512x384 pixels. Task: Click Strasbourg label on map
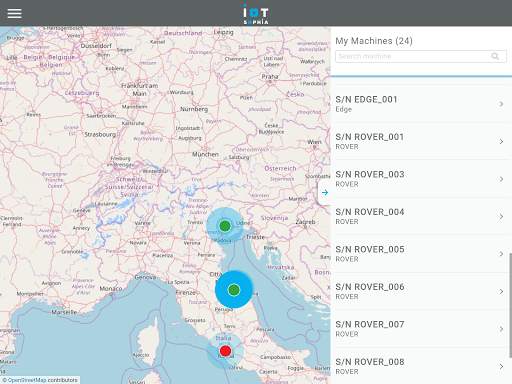click(100, 135)
